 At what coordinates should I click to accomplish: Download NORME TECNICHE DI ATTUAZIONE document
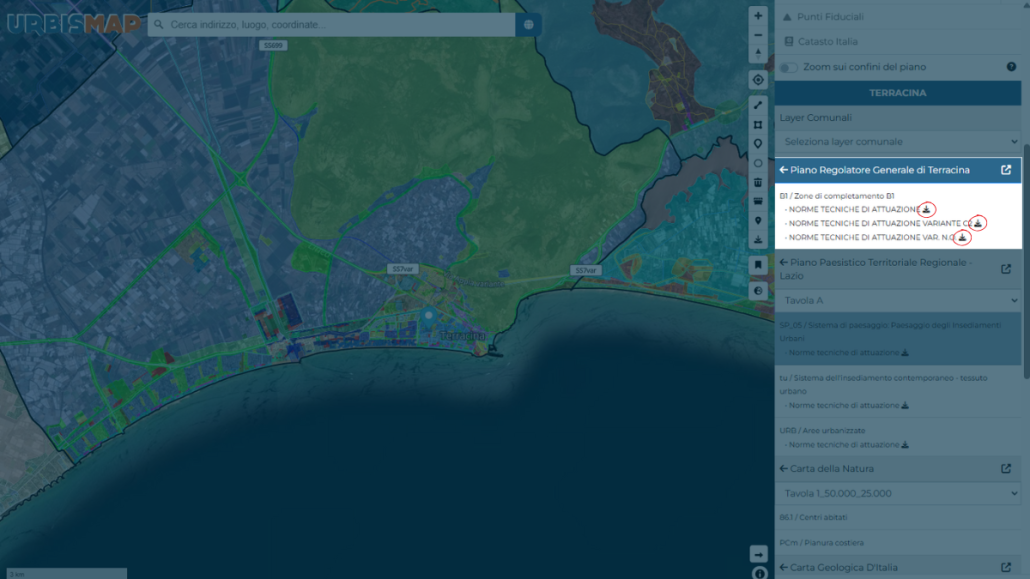point(926,210)
